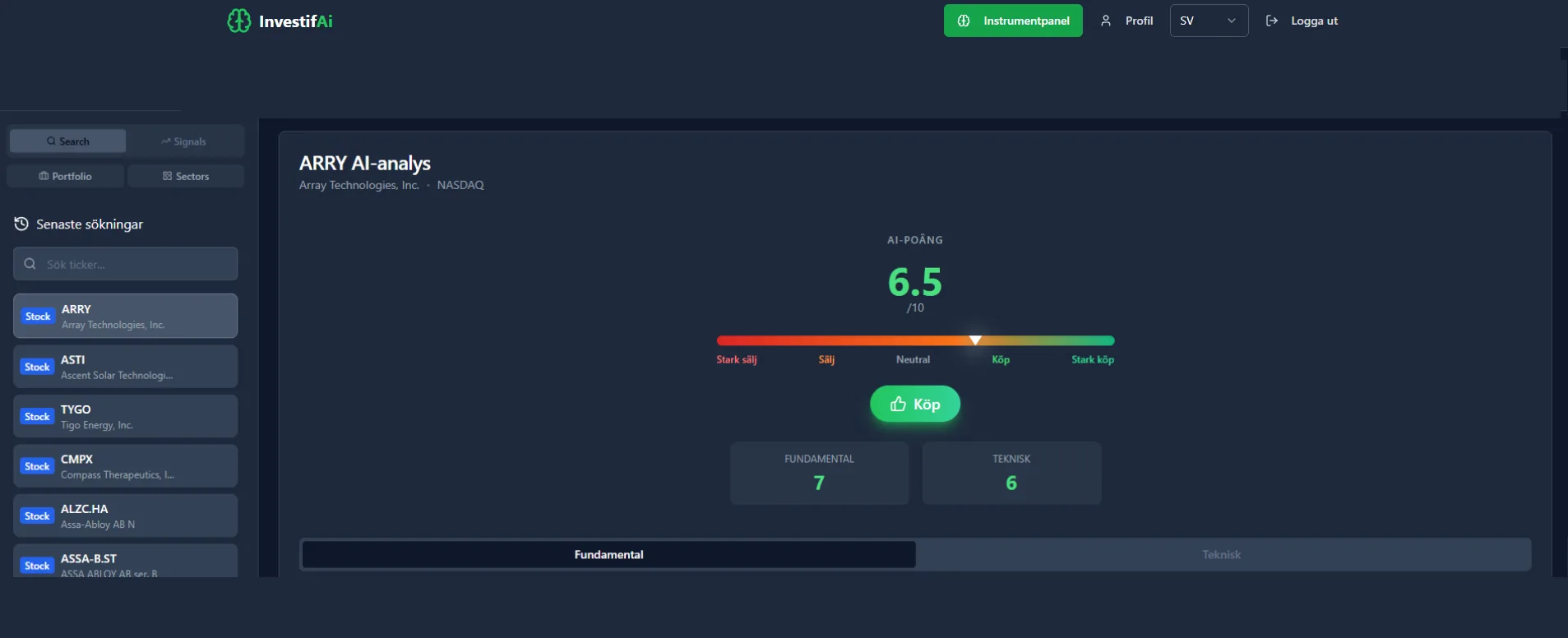Screen dimensions: 1568x638
Task: Click the green Köp recommendation button
Action: tap(915, 404)
